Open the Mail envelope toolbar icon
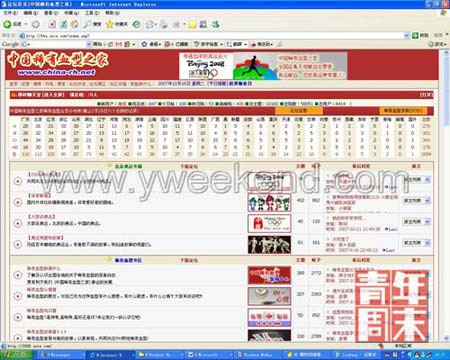Viewport: 450px width, 360px height. point(150,24)
